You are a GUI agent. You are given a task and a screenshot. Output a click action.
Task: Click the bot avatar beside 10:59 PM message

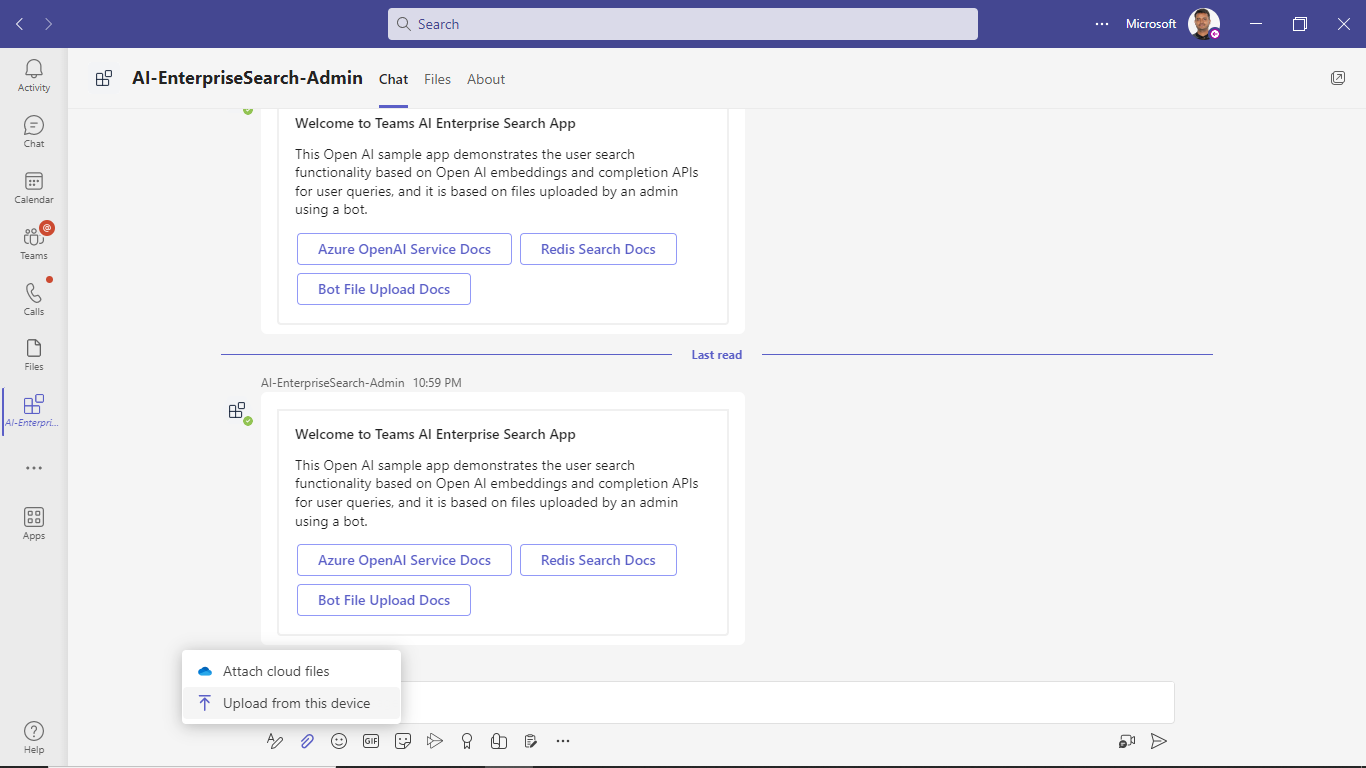coord(238,411)
